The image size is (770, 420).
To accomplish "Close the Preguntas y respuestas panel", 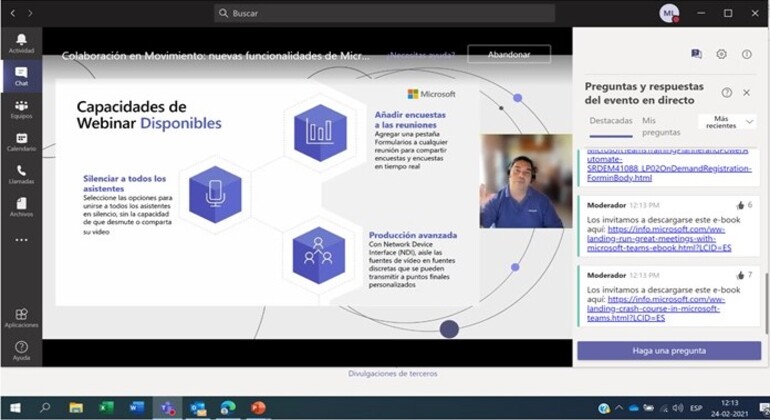I will (x=746, y=92).
